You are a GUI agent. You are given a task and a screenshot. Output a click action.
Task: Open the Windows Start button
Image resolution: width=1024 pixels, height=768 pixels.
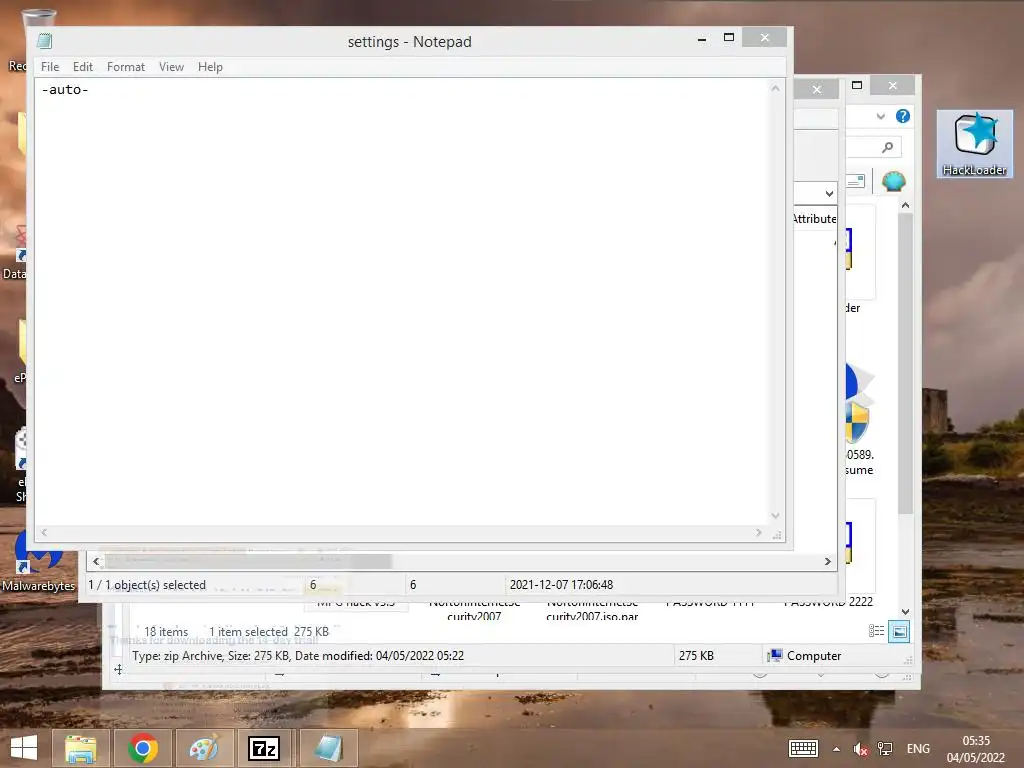click(24, 748)
